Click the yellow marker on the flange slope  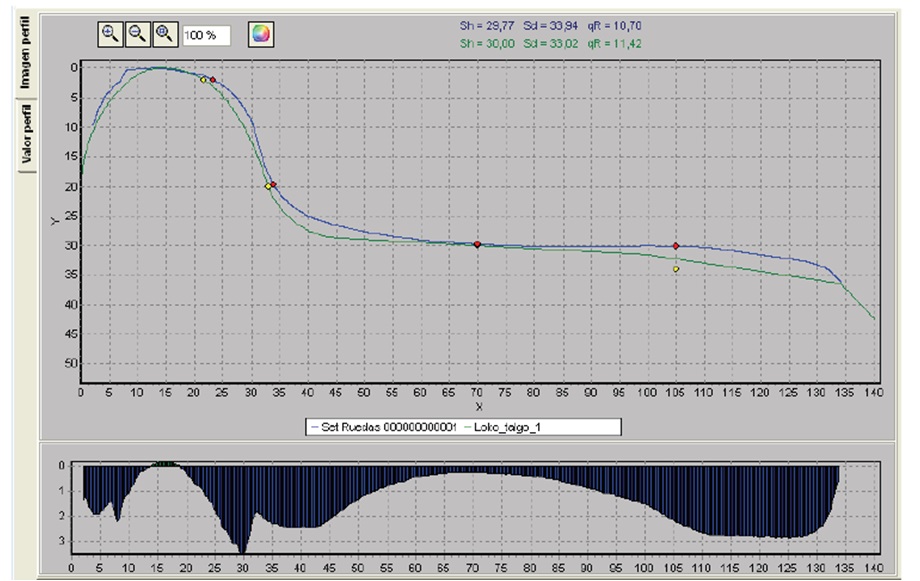pos(268,186)
